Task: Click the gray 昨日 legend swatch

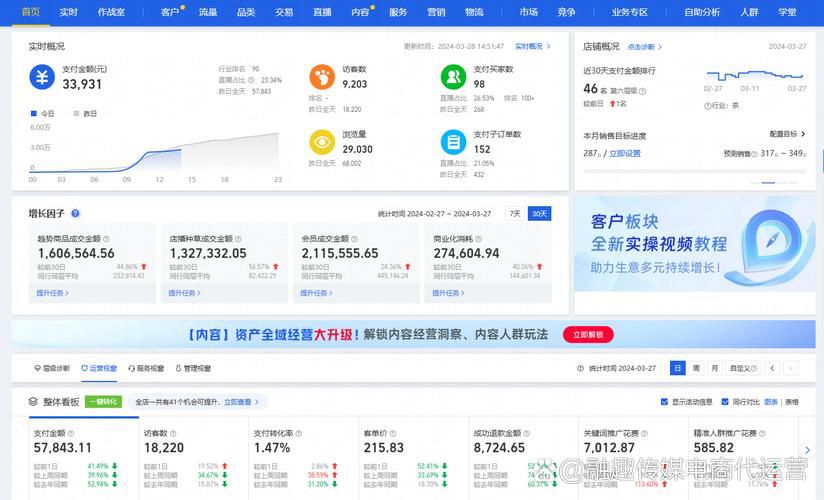Action: [76, 113]
